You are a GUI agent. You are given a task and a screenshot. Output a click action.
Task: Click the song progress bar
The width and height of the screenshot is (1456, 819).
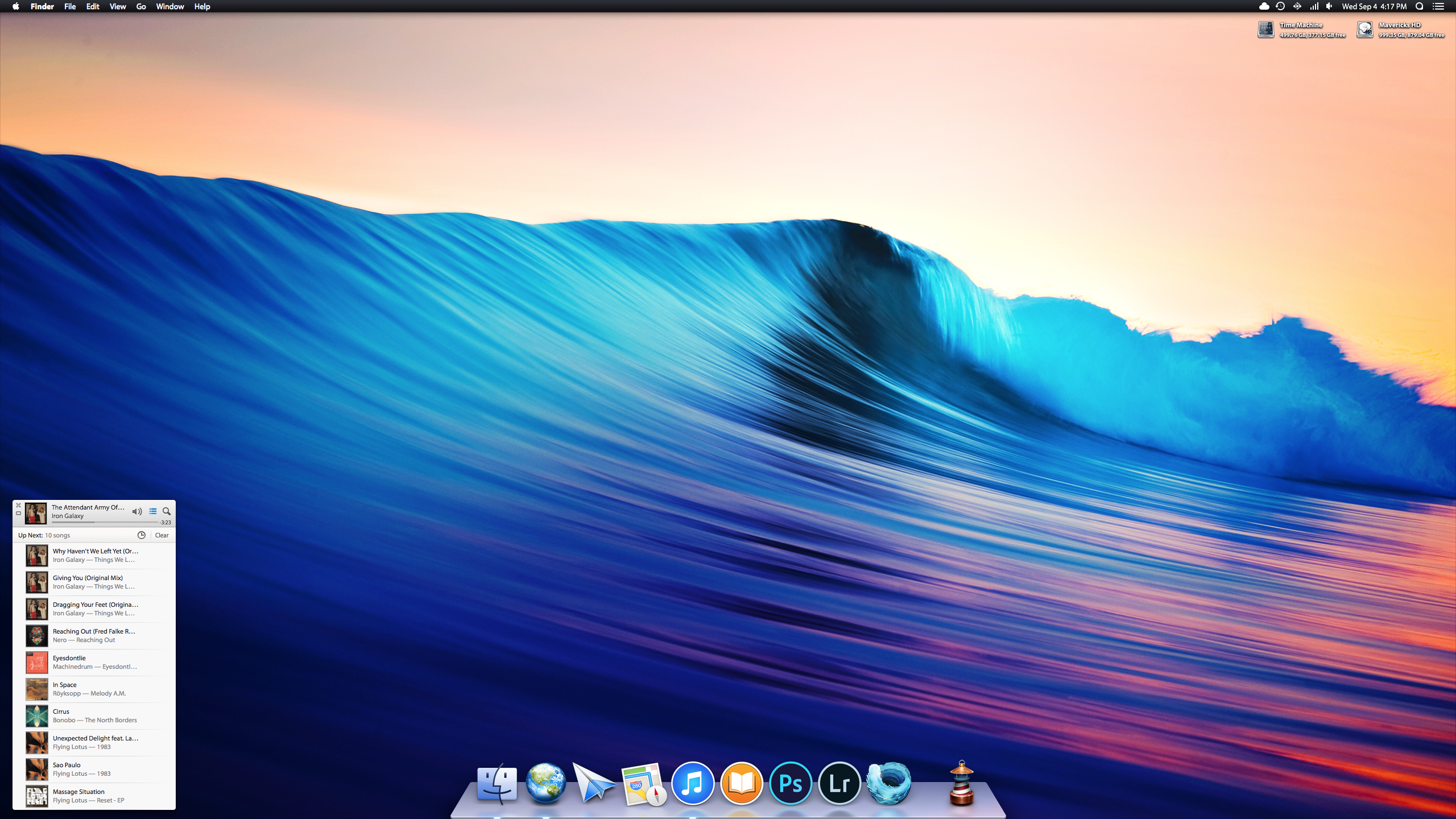coord(105,522)
